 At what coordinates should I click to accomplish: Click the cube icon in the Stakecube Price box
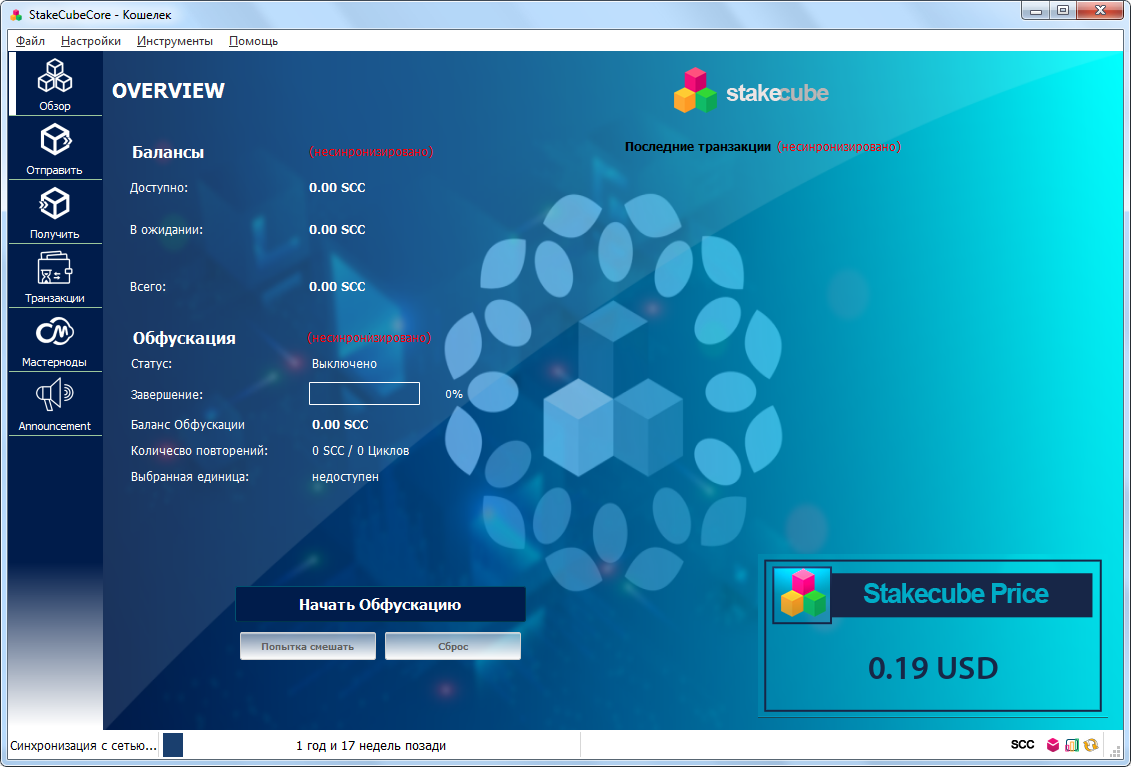(802, 594)
